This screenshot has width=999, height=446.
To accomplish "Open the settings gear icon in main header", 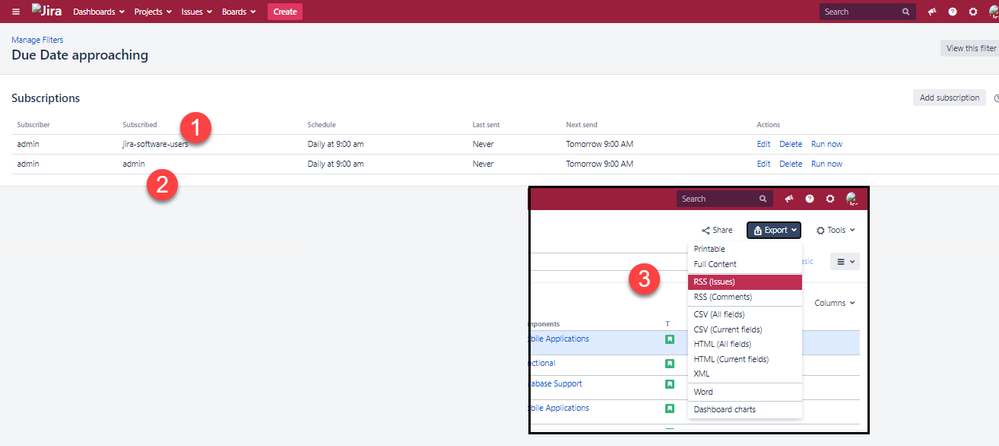I will click(973, 11).
